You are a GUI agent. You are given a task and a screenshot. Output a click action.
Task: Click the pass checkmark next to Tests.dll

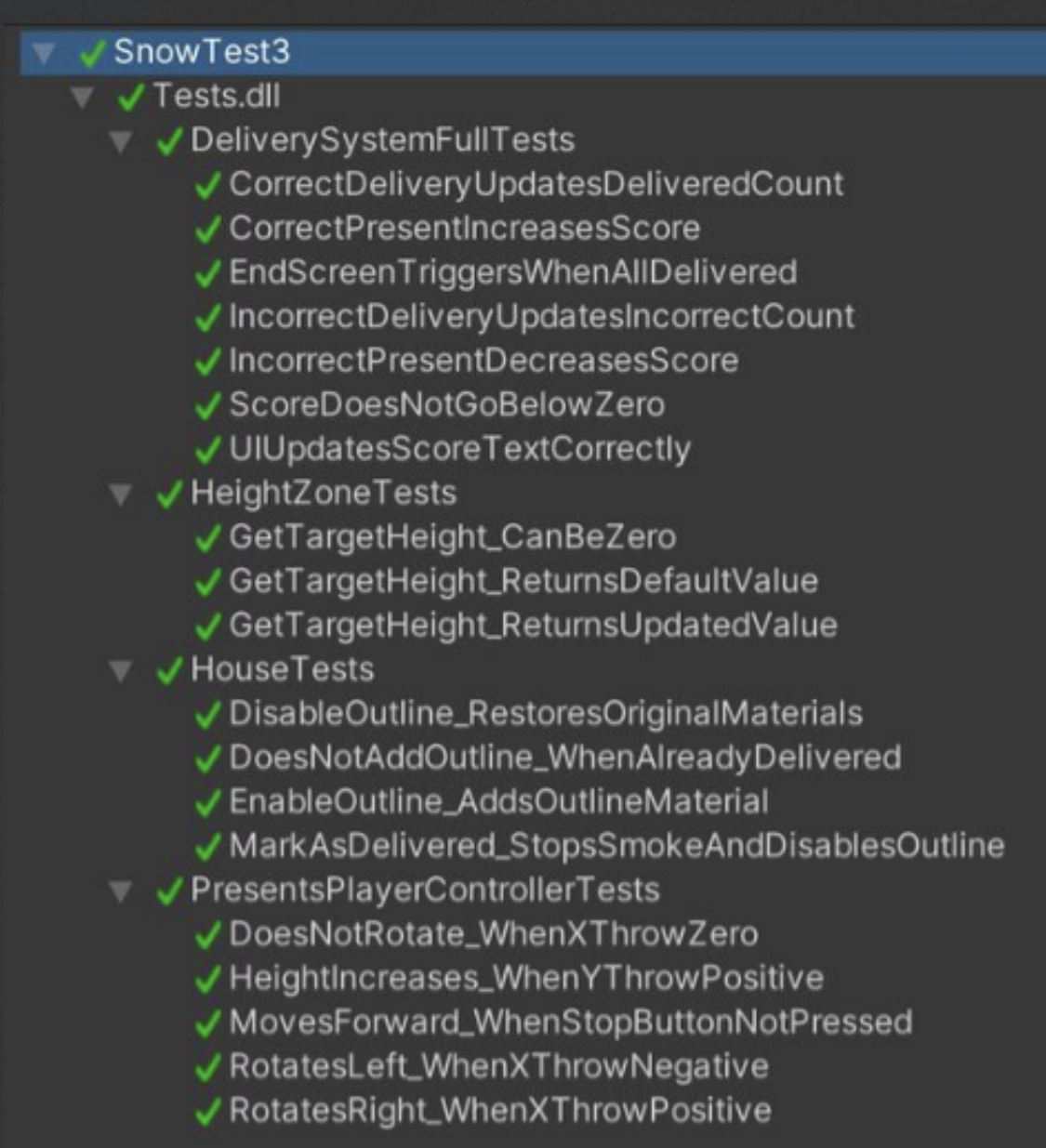(131, 97)
